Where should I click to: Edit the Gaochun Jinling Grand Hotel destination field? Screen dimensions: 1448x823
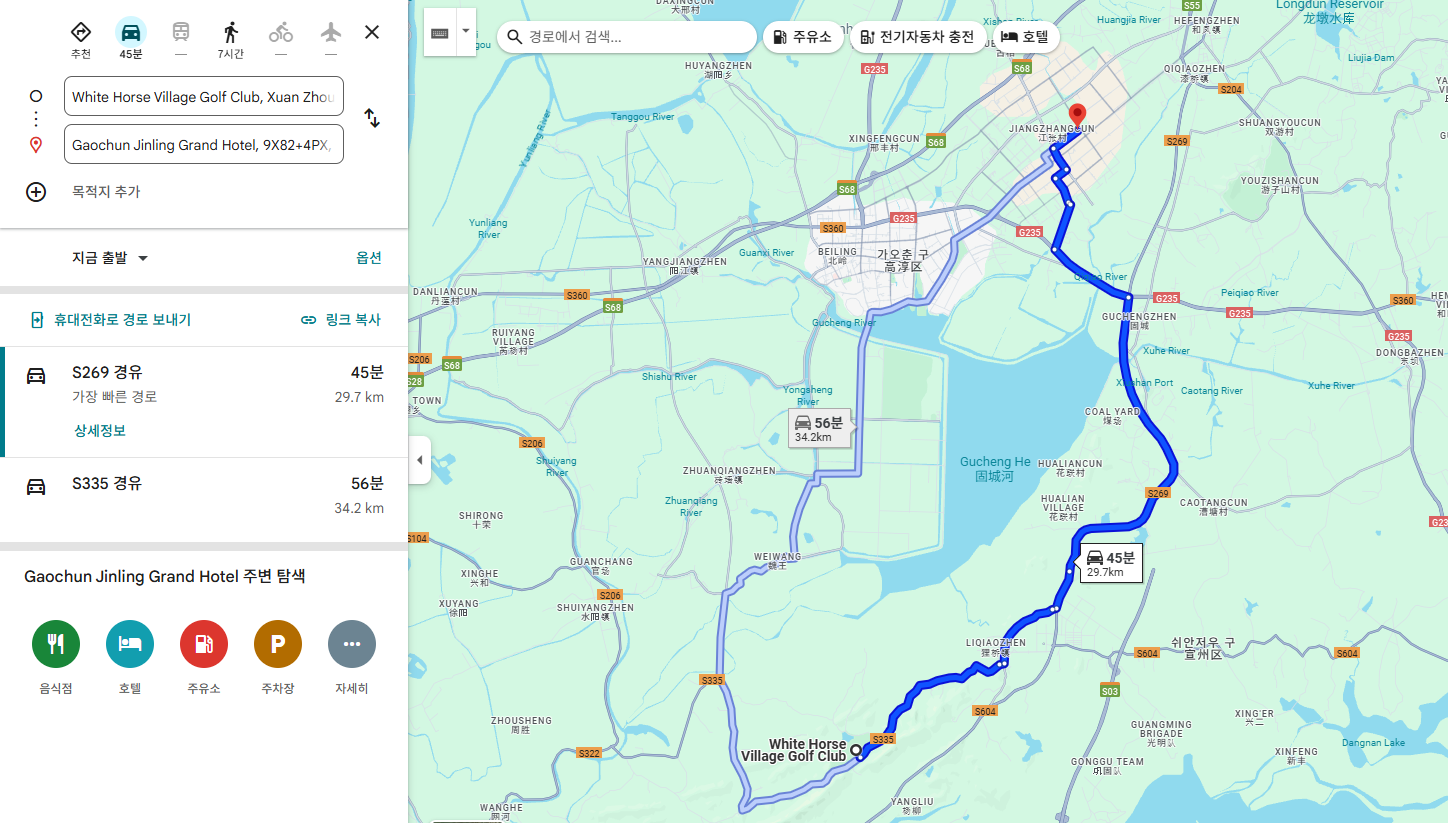tap(204, 145)
